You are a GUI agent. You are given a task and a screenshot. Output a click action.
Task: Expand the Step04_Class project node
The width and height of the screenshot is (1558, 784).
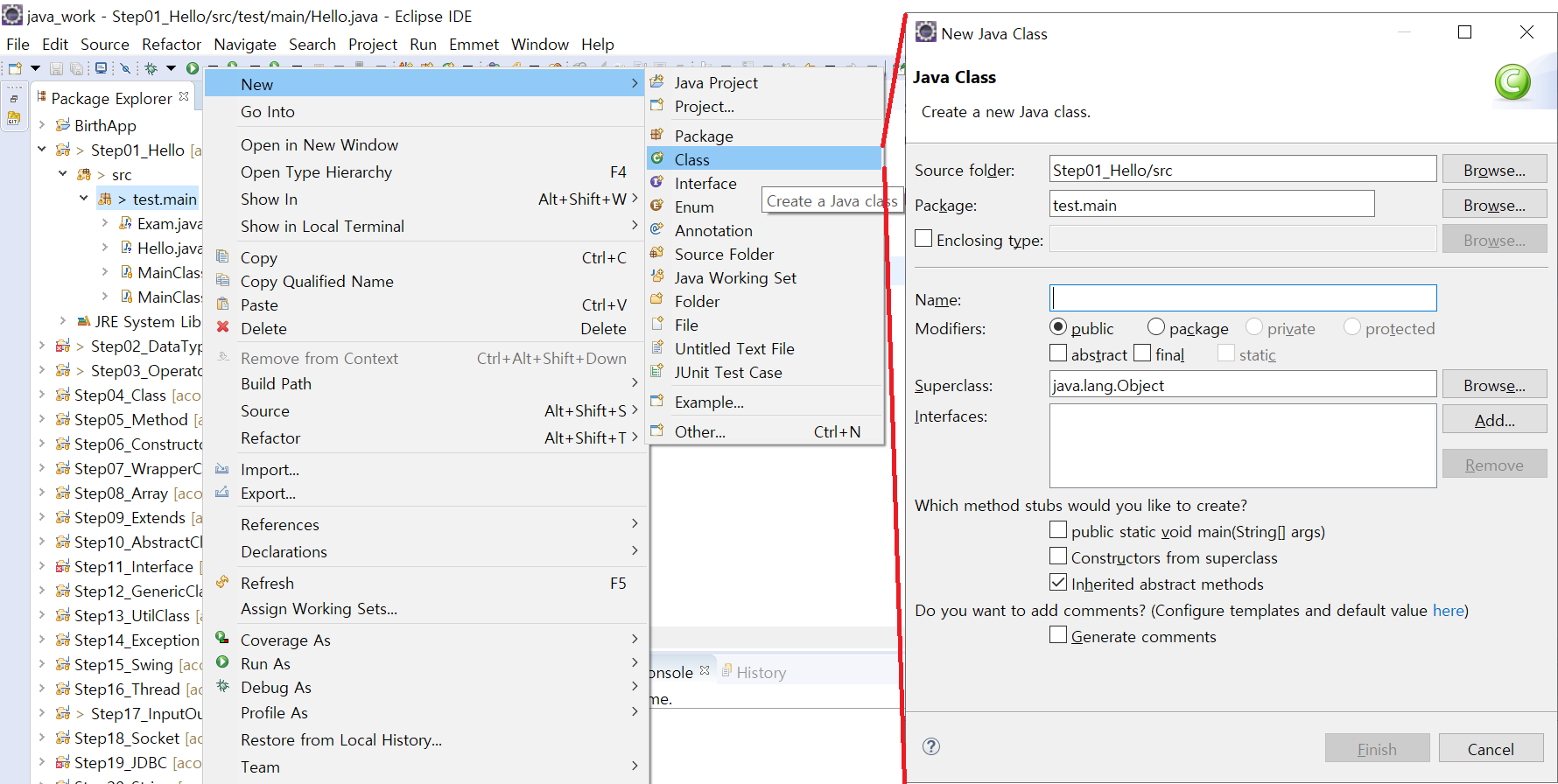click(41, 395)
